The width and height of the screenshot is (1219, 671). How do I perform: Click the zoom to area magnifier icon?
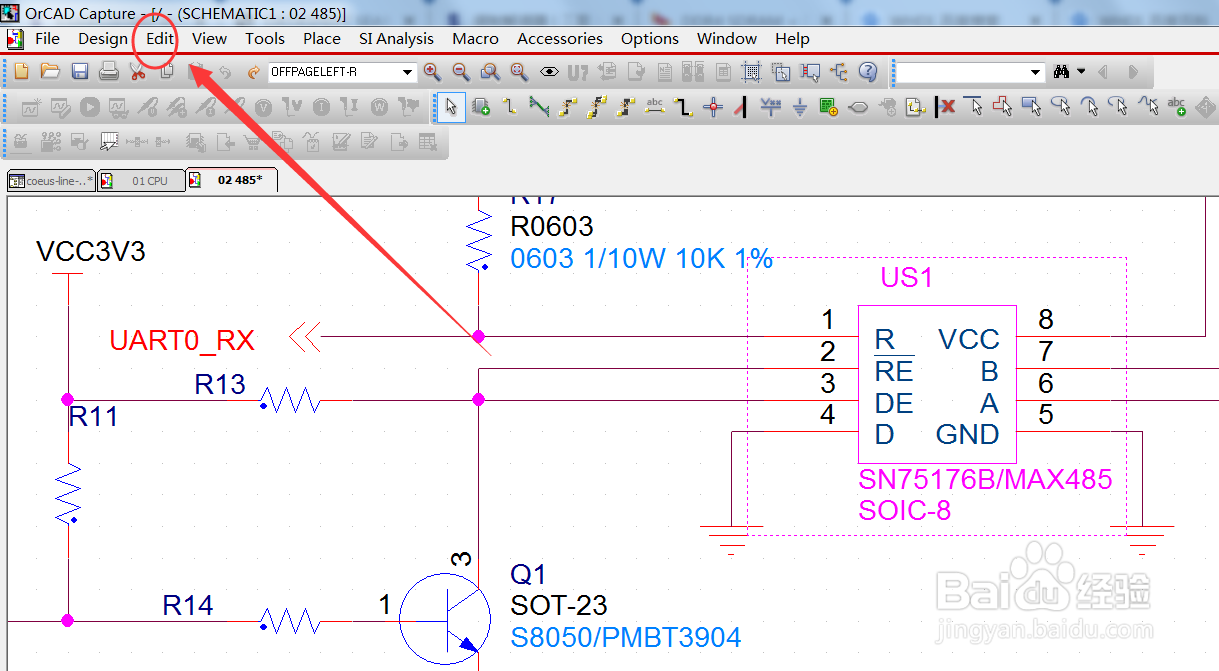pos(490,72)
